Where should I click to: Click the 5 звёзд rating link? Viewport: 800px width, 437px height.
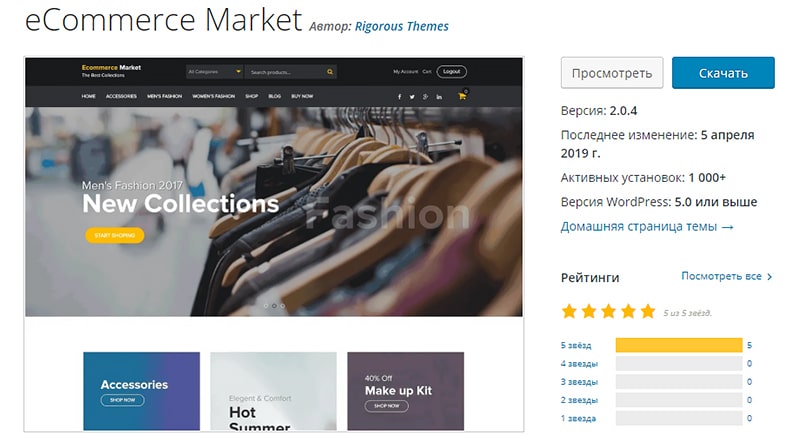[576, 346]
